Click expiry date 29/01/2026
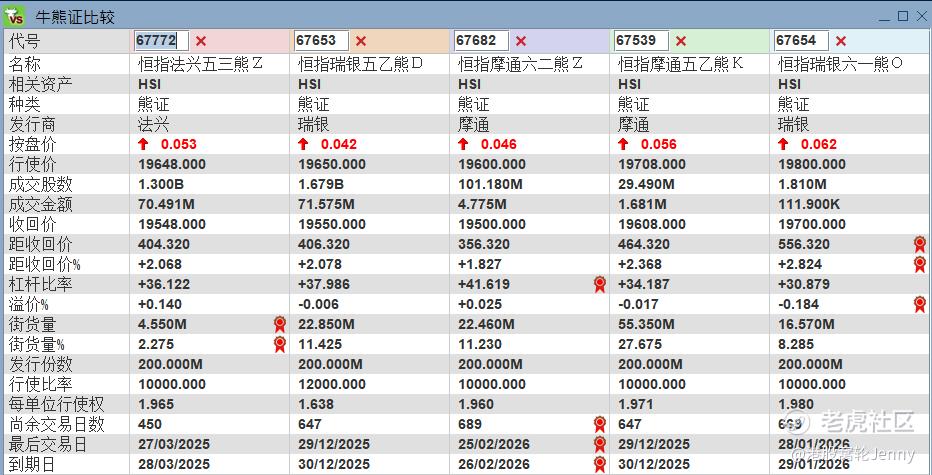This screenshot has width=932, height=475. (814, 464)
